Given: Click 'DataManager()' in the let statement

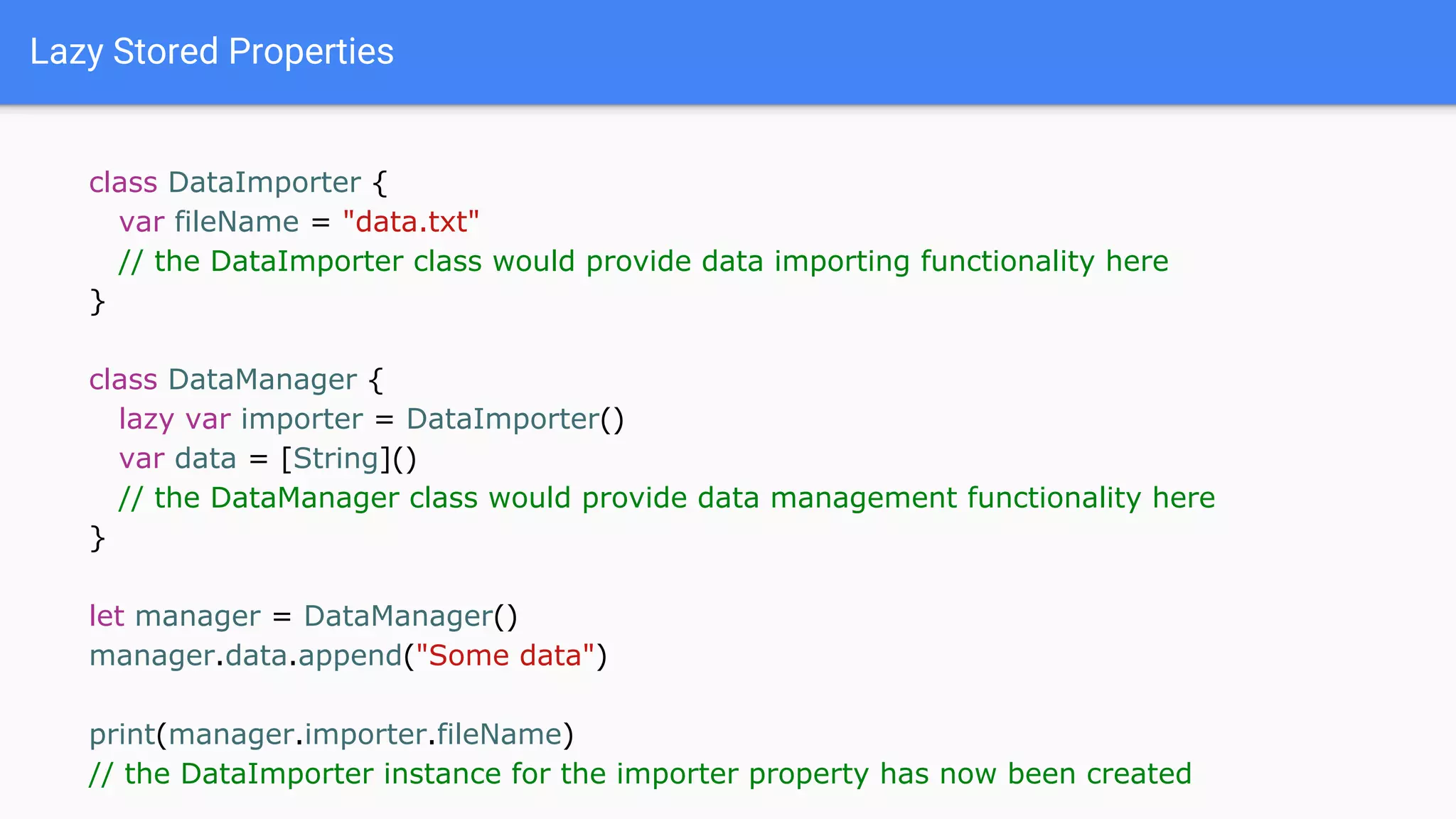Looking at the screenshot, I should 410,616.
